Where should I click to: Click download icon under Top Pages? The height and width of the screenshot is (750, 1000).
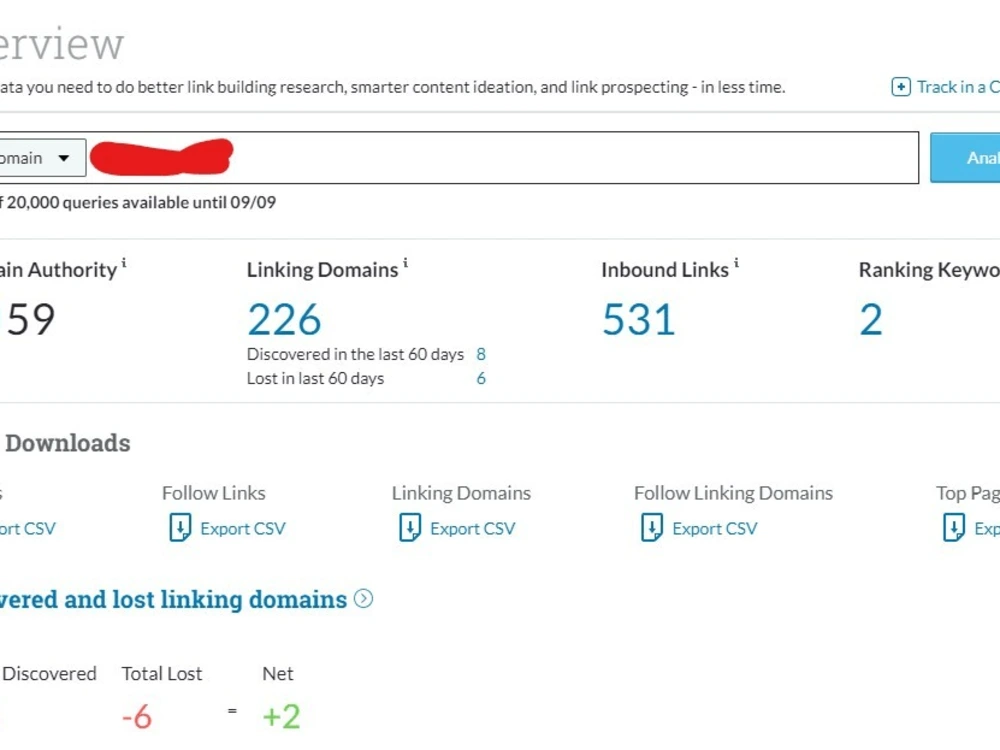click(954, 528)
